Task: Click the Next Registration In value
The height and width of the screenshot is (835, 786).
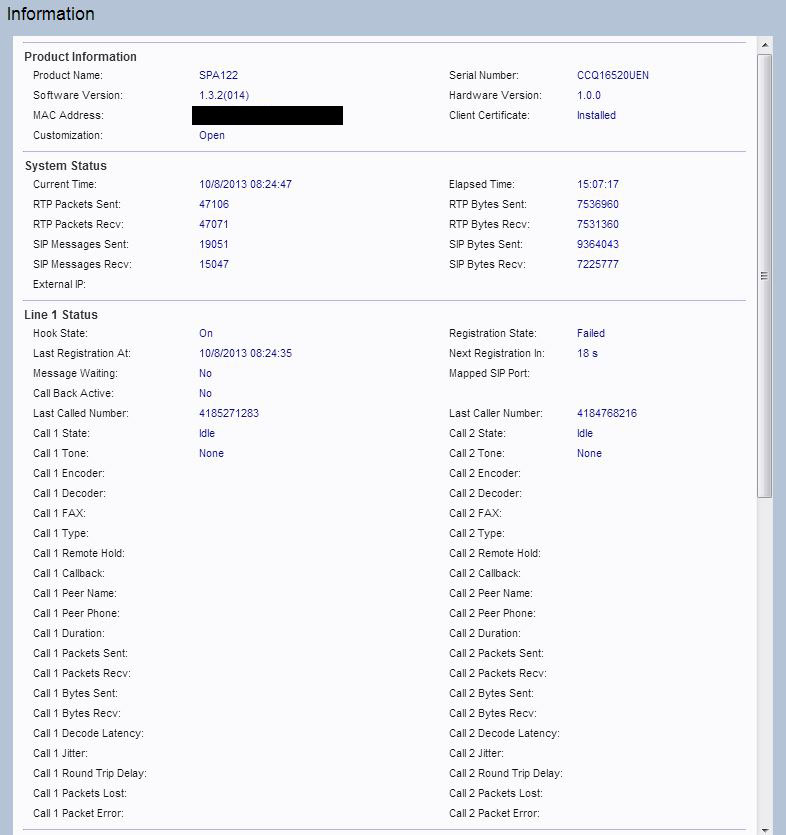Action: click(587, 353)
